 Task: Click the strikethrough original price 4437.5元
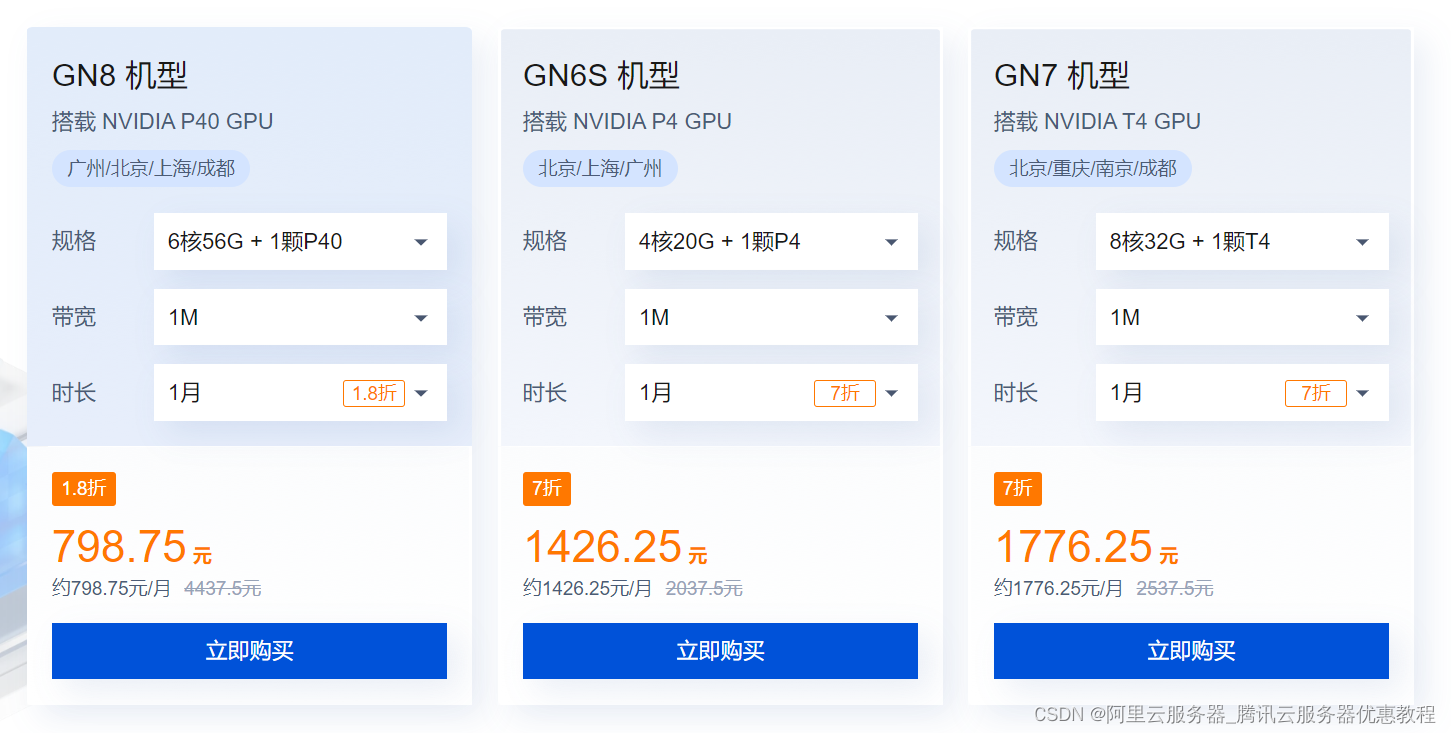[x=223, y=589]
